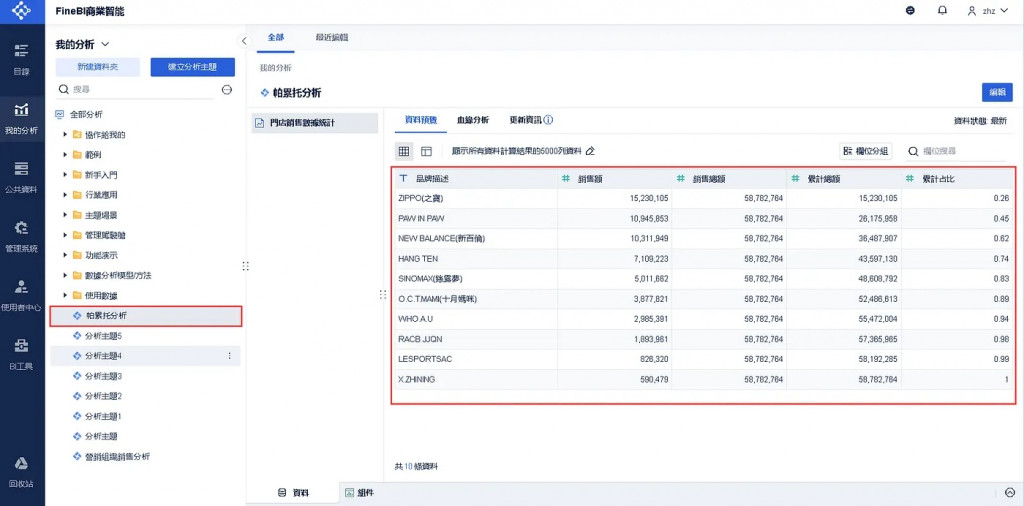Click the FineBI logo icon
1024x506 pixels.
22,11
